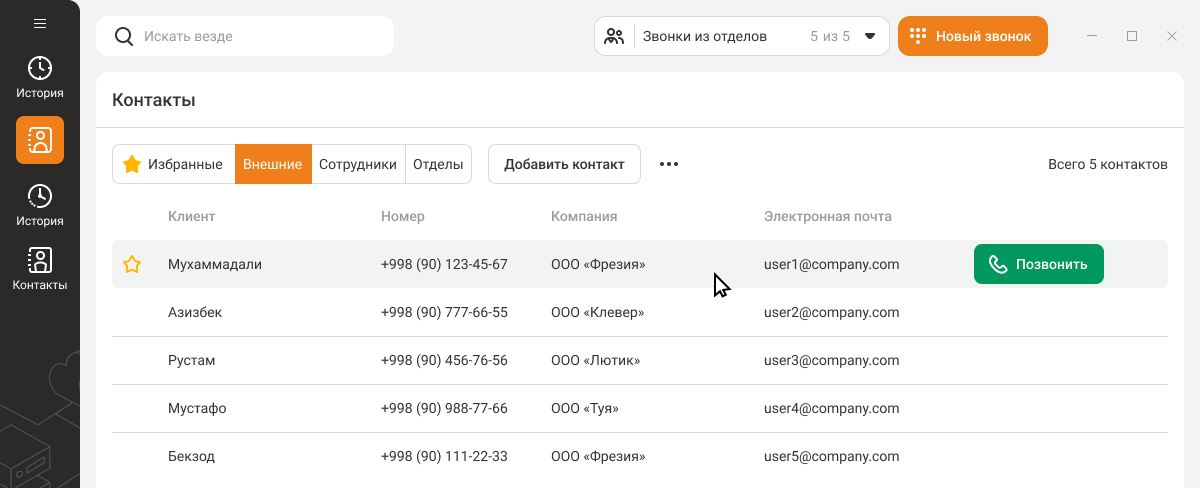Select the Внешние tab
The image size is (1200, 488).
[273, 164]
